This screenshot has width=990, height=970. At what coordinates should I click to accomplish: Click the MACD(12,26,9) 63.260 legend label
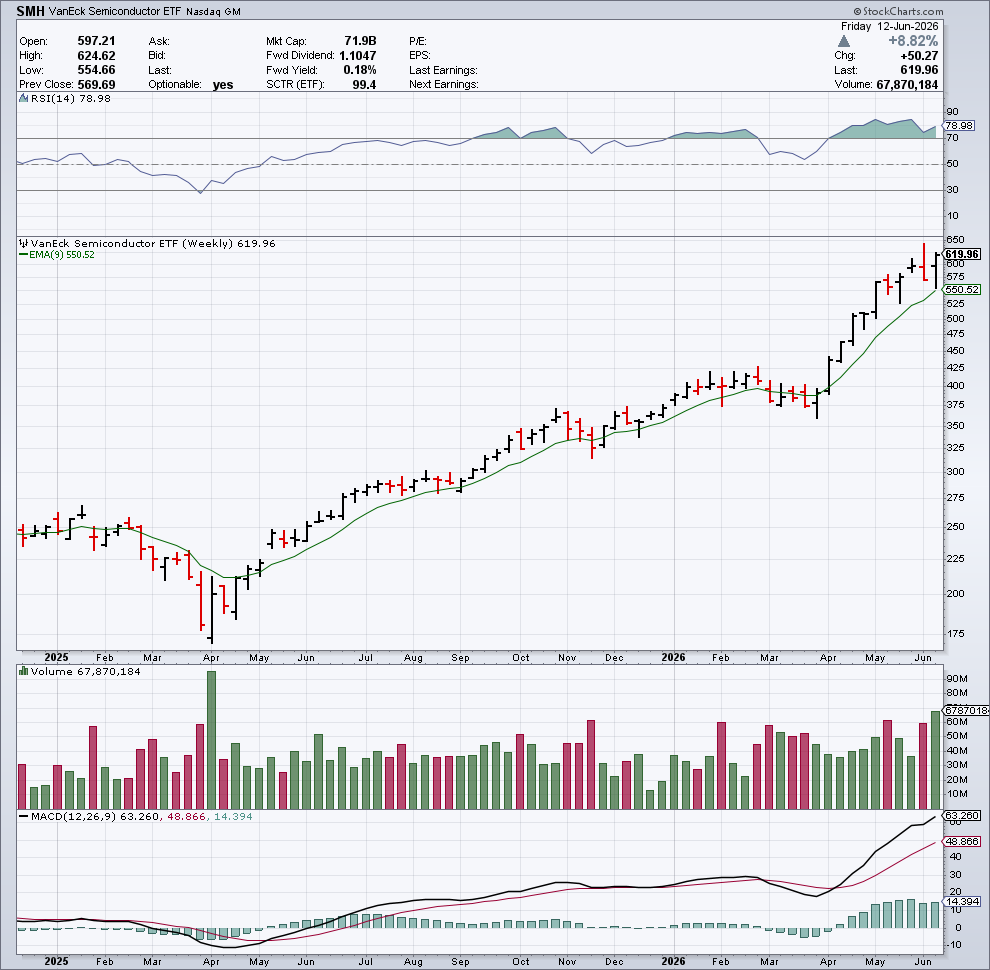point(95,817)
